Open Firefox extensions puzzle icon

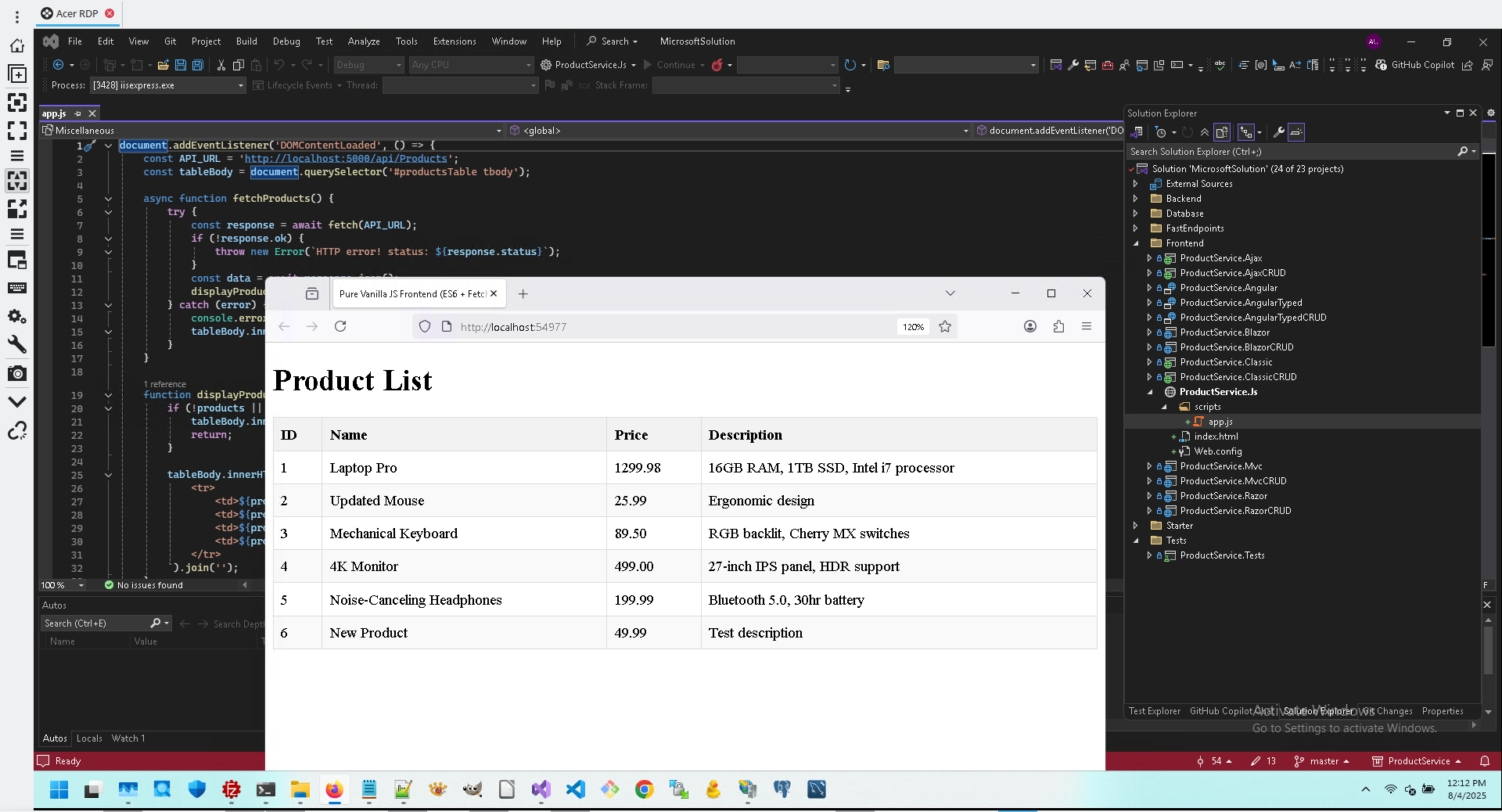coord(1058,327)
